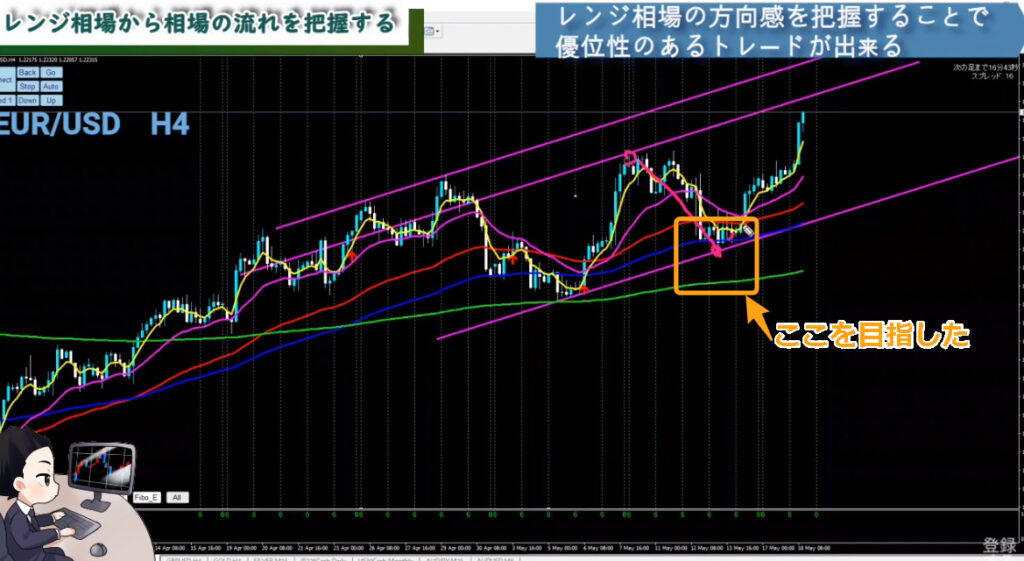Open the dropdown arrow beside toolbar icon
The height and width of the screenshot is (561, 1024).
437,31
